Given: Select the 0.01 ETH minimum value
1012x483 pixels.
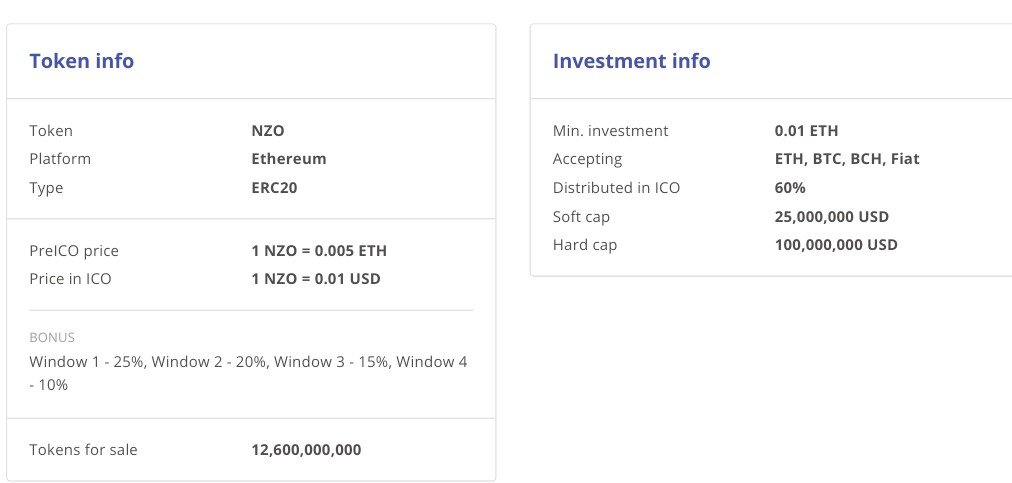Looking at the screenshot, I should (806, 130).
